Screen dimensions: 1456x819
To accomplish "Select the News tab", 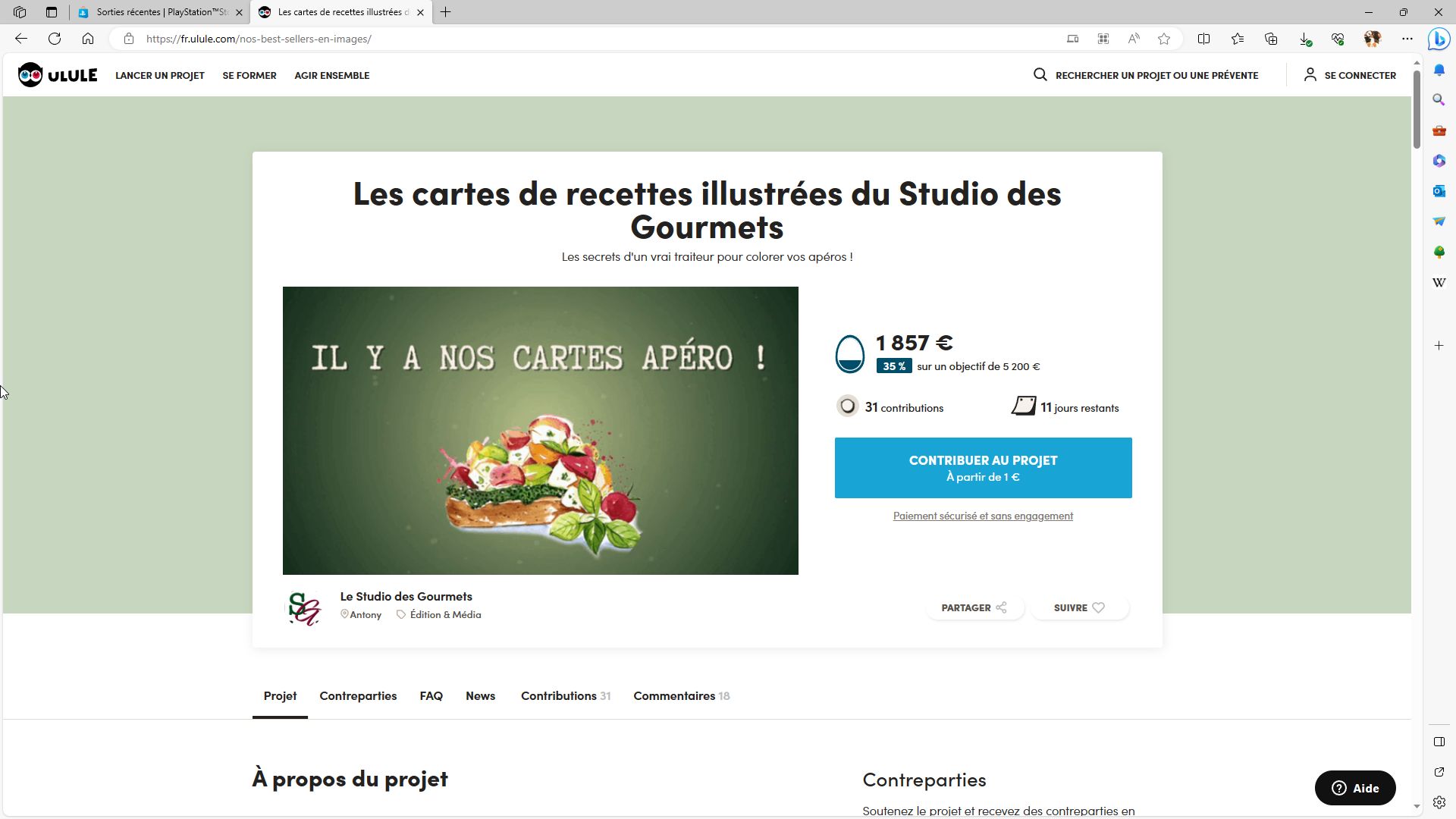I will tap(481, 696).
